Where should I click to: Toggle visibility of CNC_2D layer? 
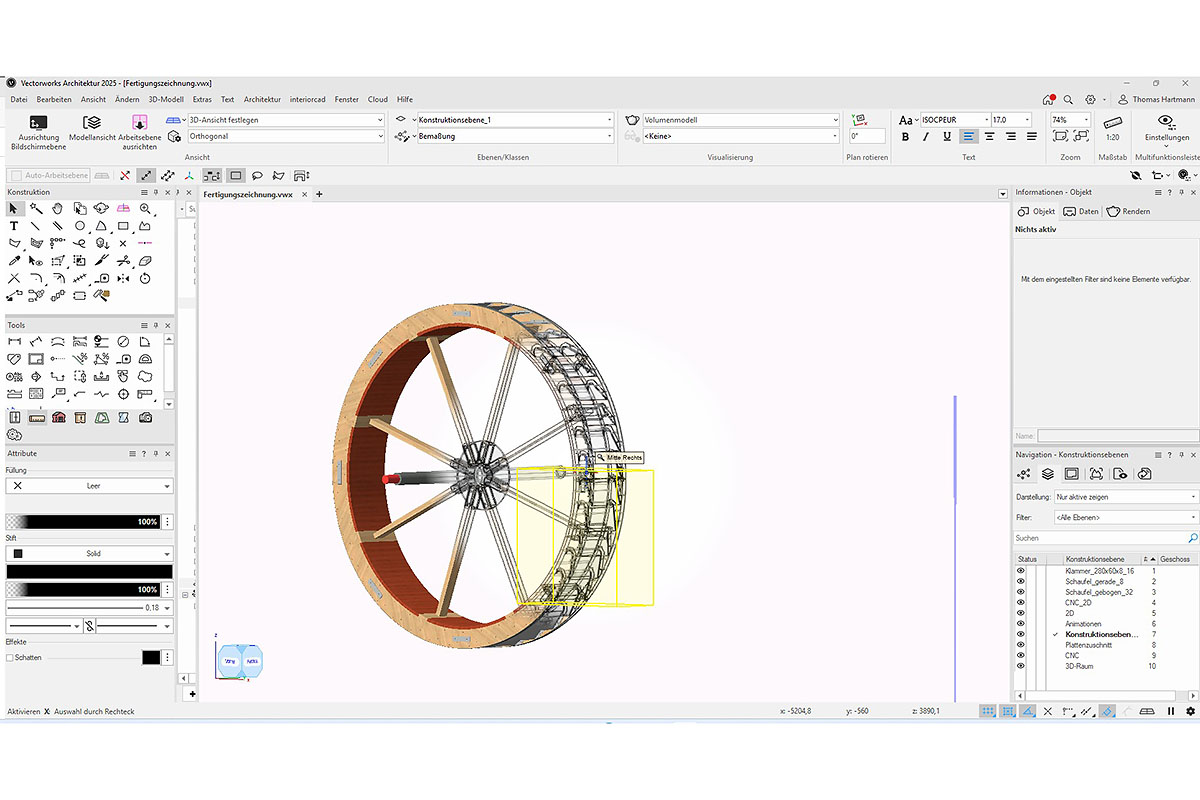1021,603
